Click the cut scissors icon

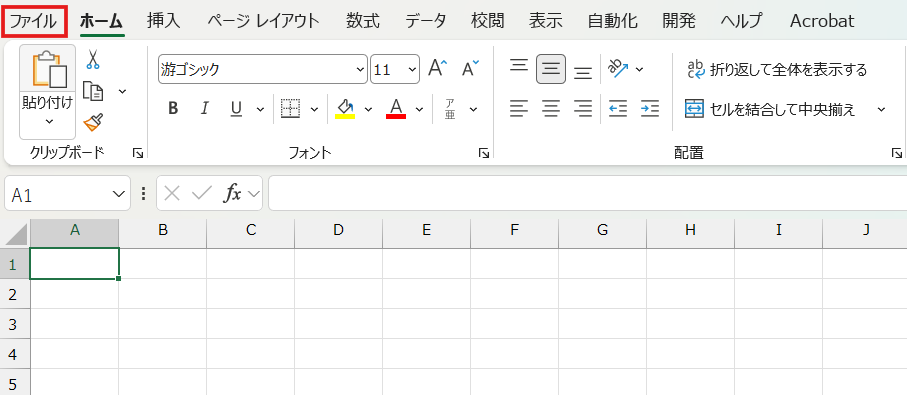click(x=93, y=60)
